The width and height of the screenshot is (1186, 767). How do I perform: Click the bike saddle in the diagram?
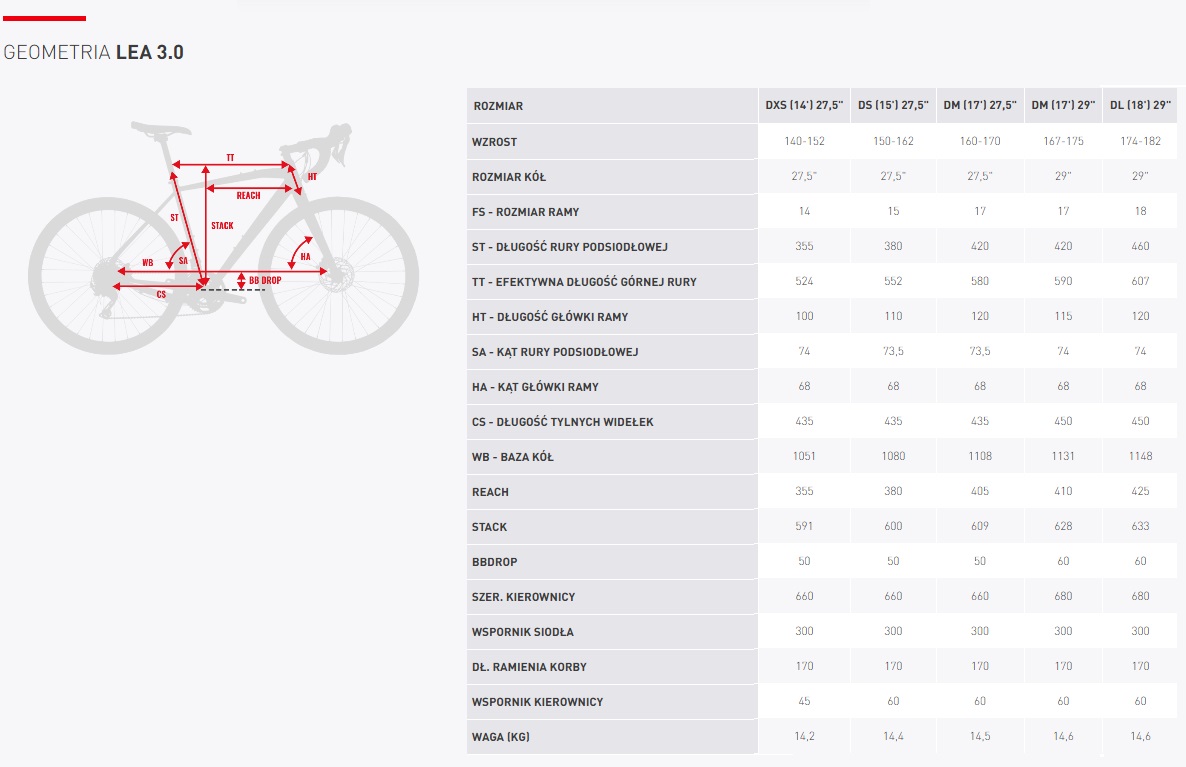coord(160,127)
